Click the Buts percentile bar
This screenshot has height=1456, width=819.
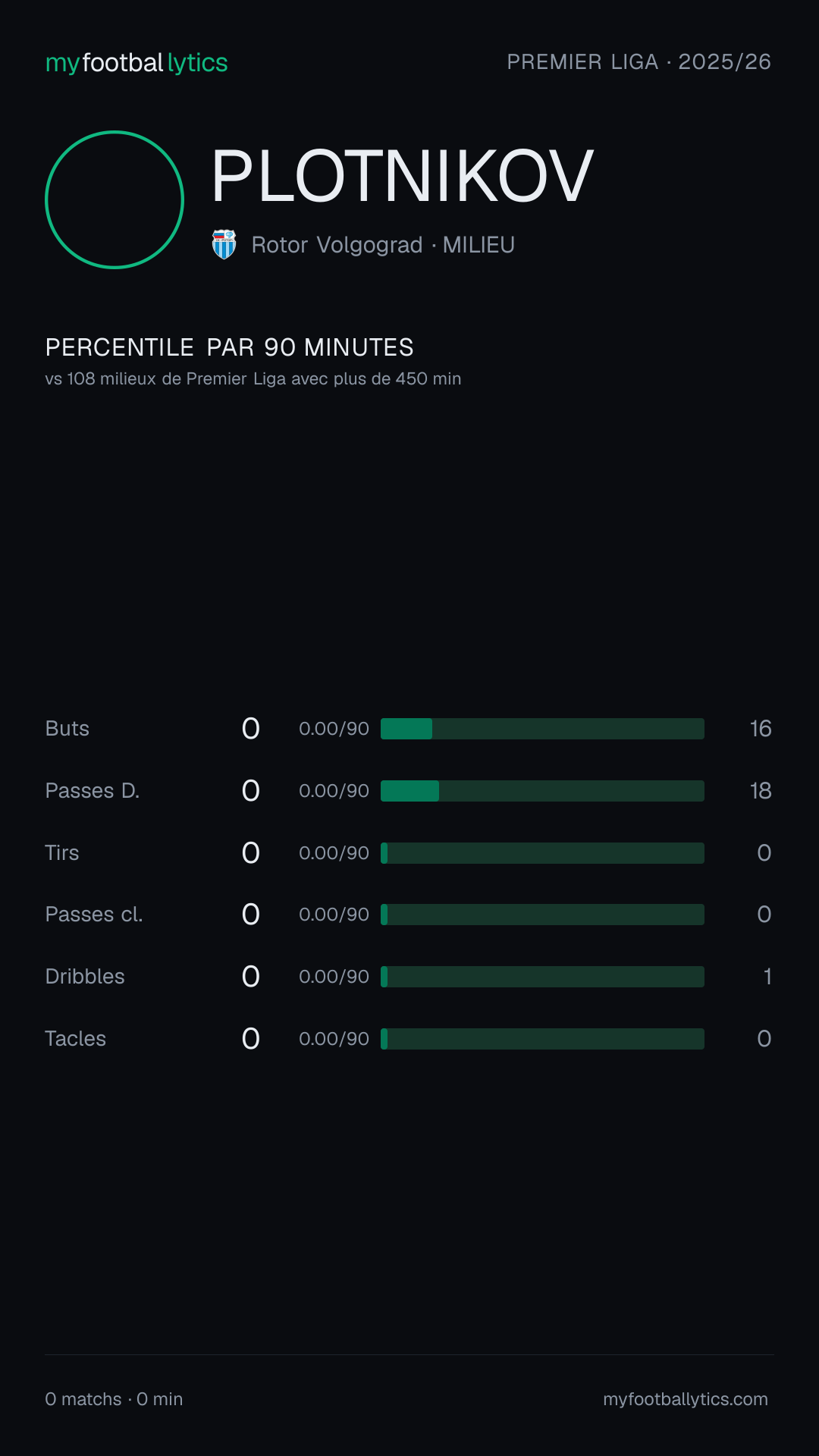[x=542, y=729]
